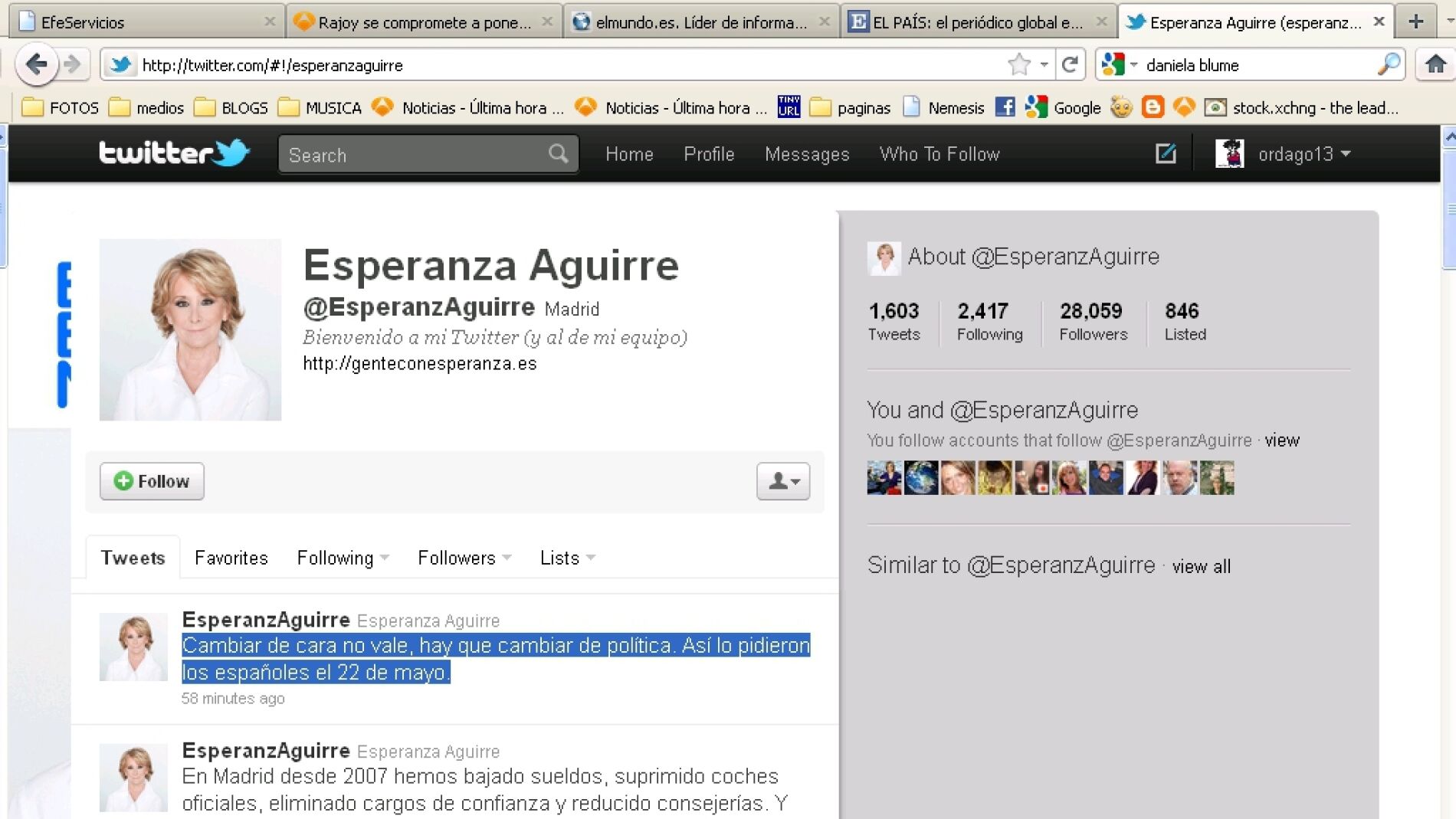
Task: Compose a new tweet icon
Action: 1166,154
